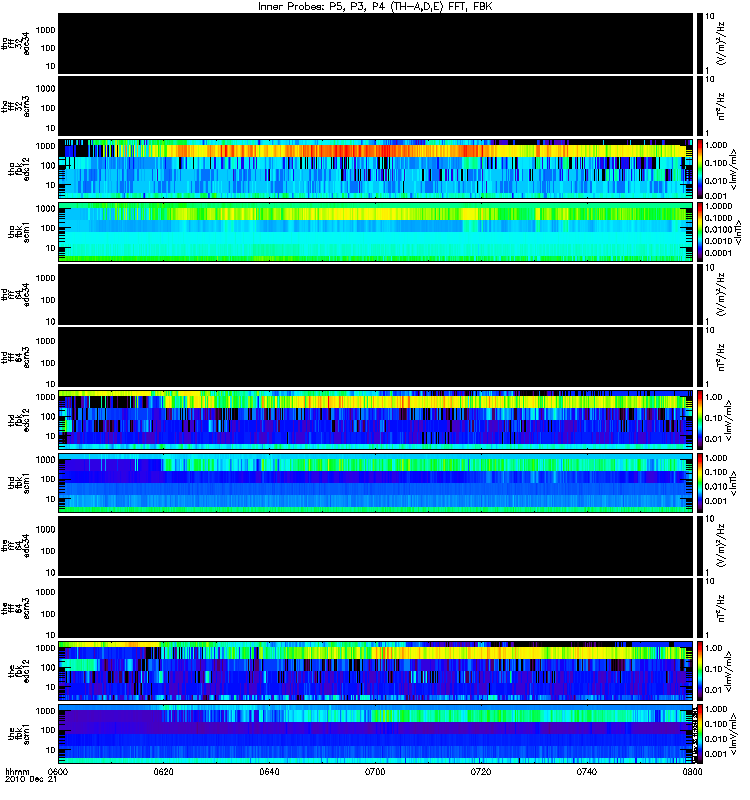Click the black color bar beside tha edc34 panel
Viewport: 750px width, 800px height.
[x=700, y=43]
